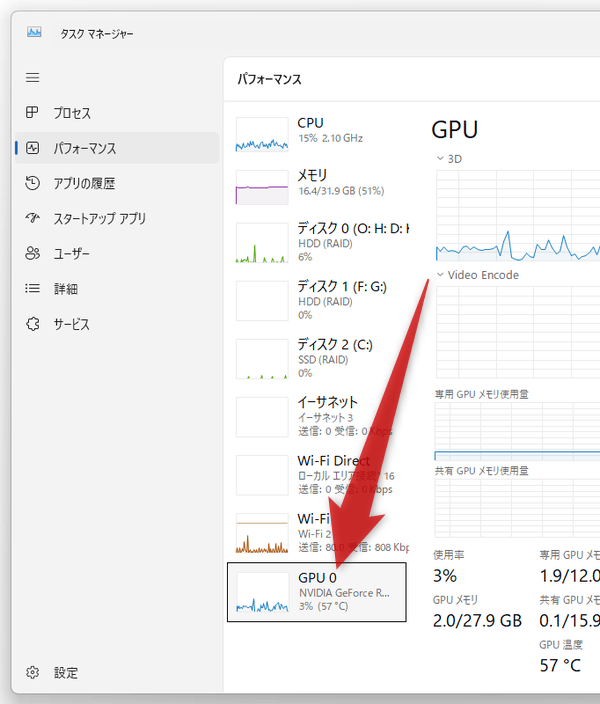Image resolution: width=600 pixels, height=704 pixels.
Task: Click the 詳細 list icon
Action: click(32, 288)
